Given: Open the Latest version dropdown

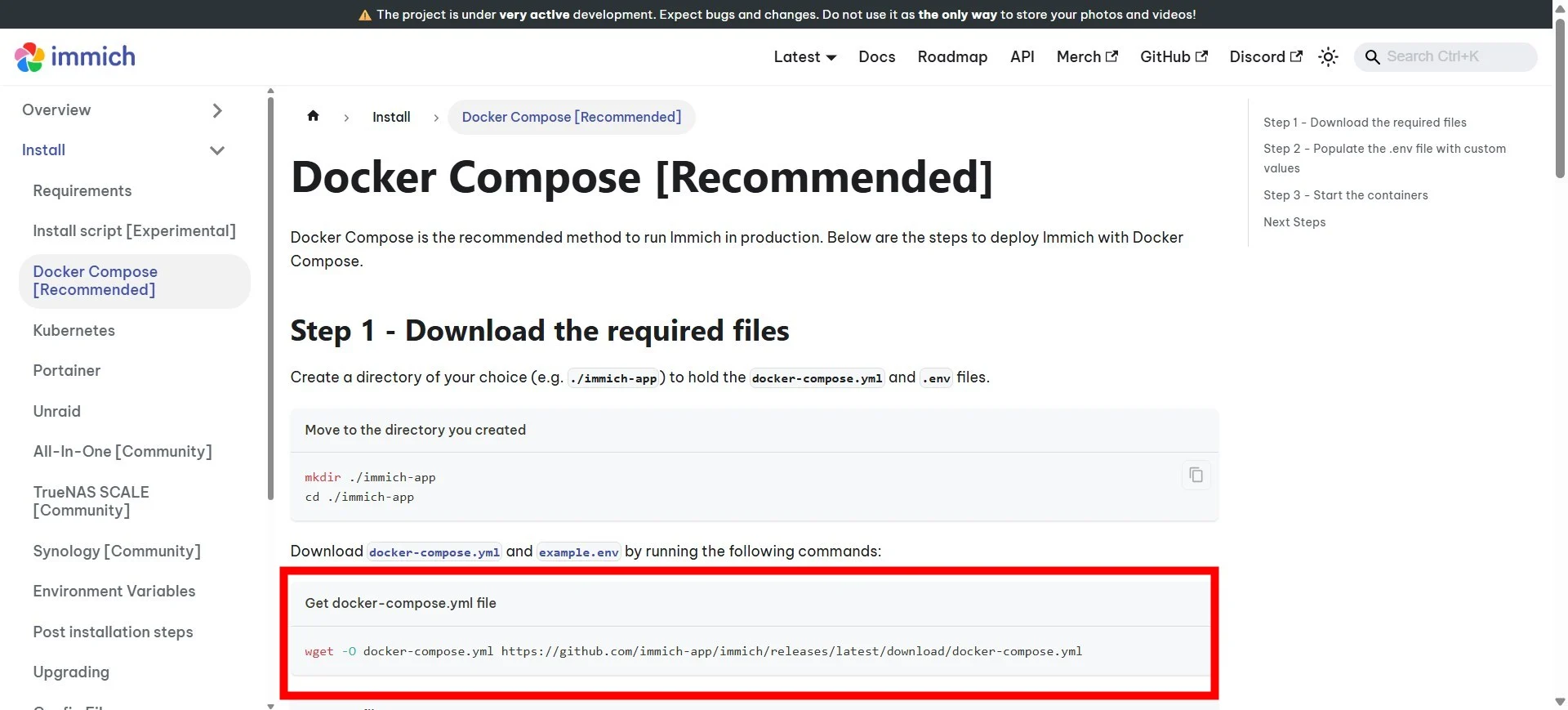Looking at the screenshot, I should click(x=805, y=56).
